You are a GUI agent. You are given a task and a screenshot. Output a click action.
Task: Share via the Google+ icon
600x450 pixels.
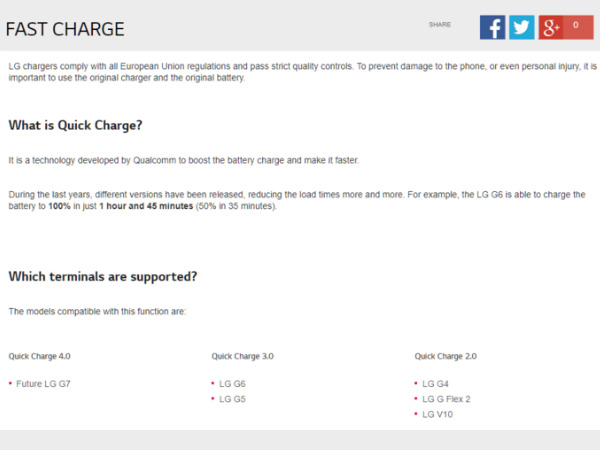tap(551, 27)
